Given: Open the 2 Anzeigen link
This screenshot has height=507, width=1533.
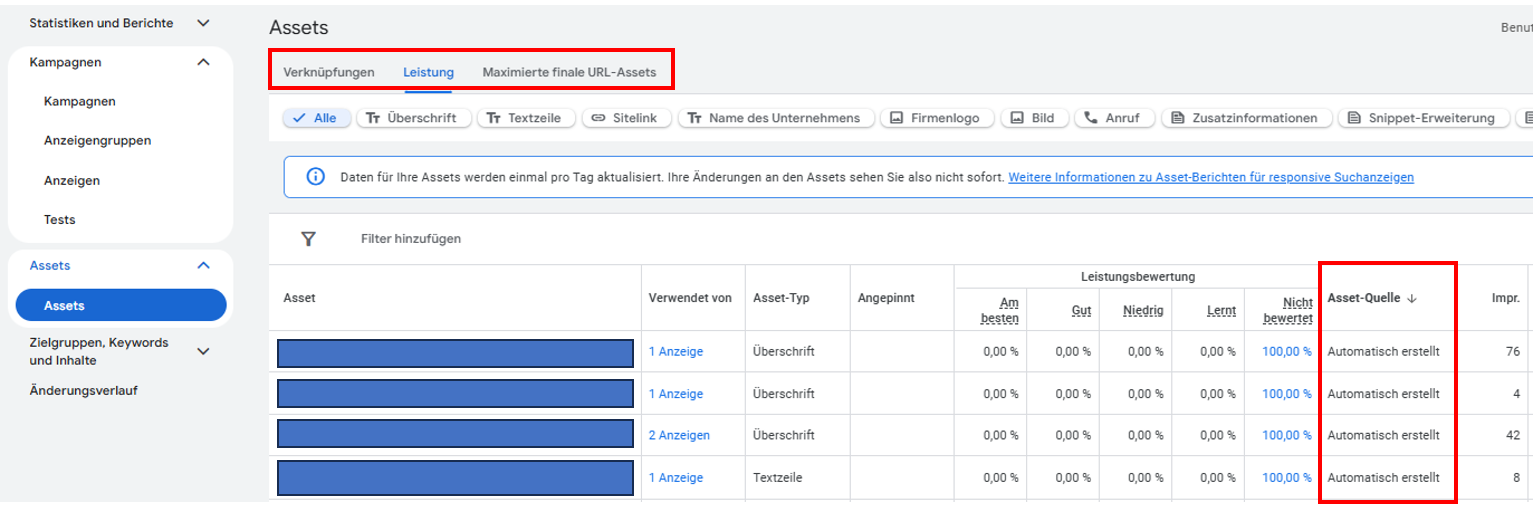Looking at the screenshot, I should (679, 436).
